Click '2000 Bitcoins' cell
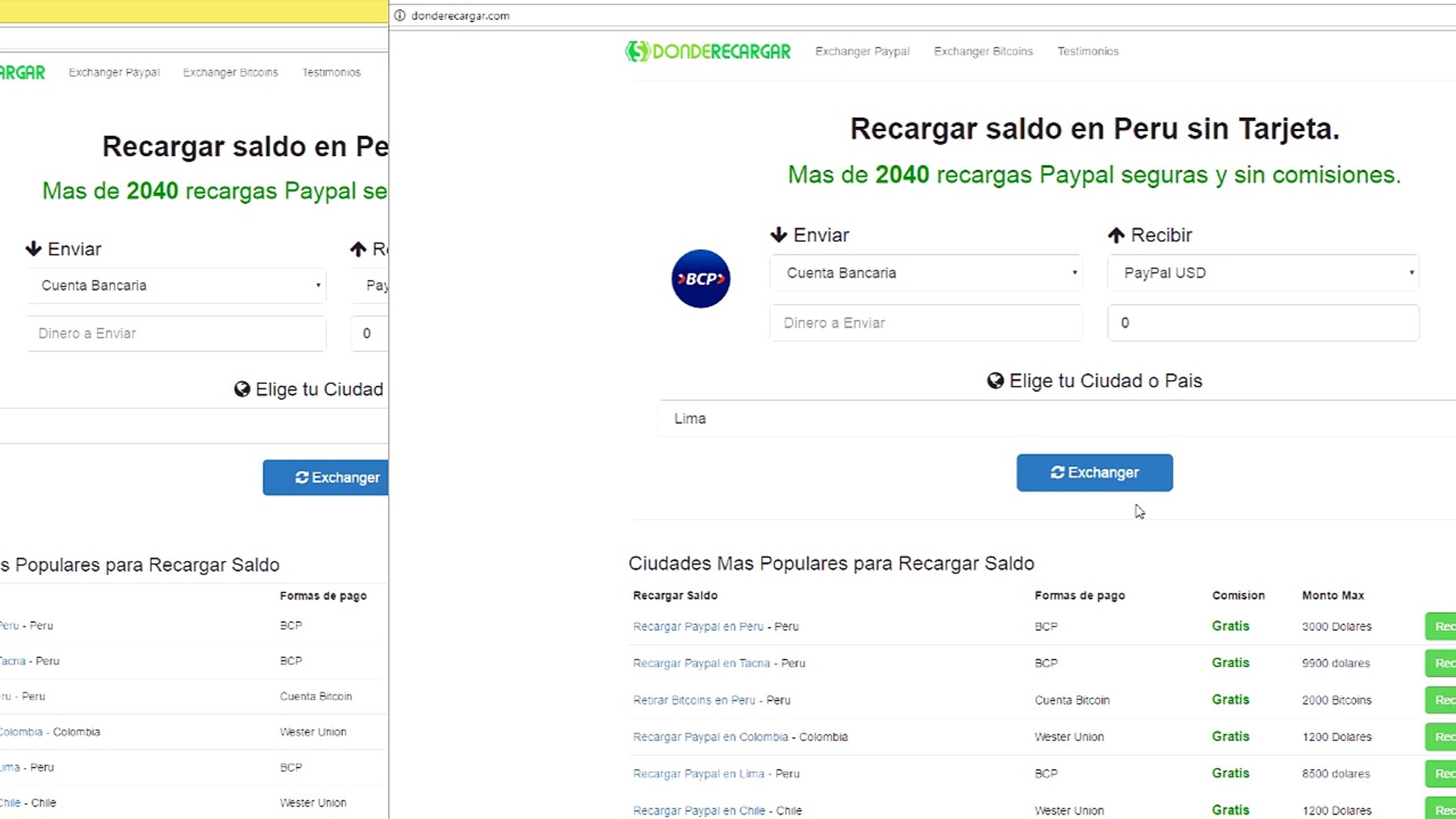This screenshot has height=819, width=1456. pos(1337,700)
